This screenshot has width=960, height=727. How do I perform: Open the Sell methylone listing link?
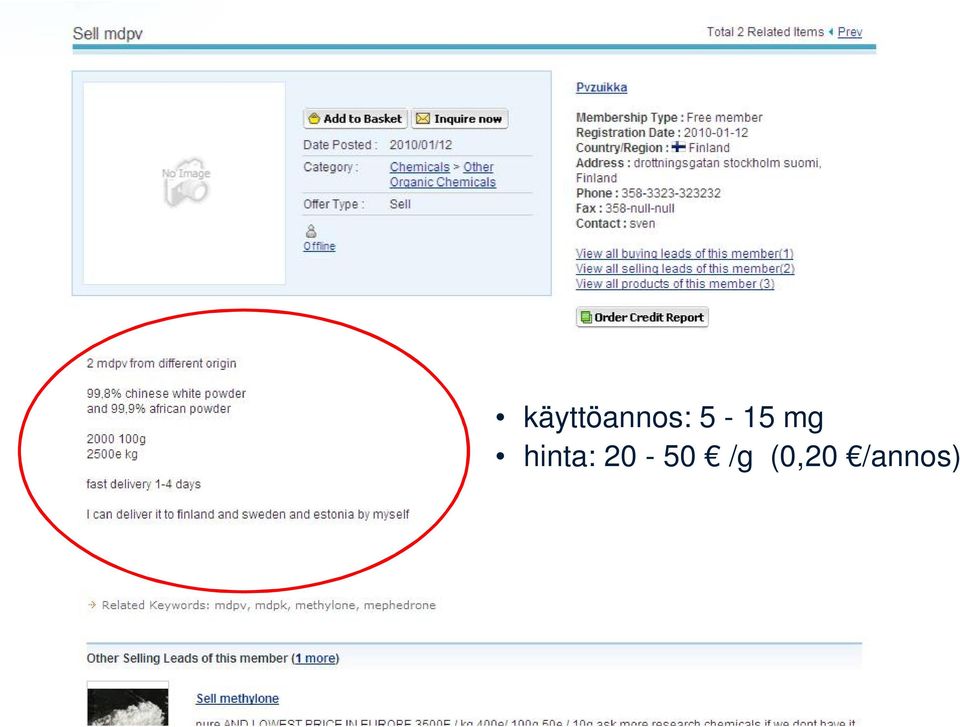pos(237,699)
